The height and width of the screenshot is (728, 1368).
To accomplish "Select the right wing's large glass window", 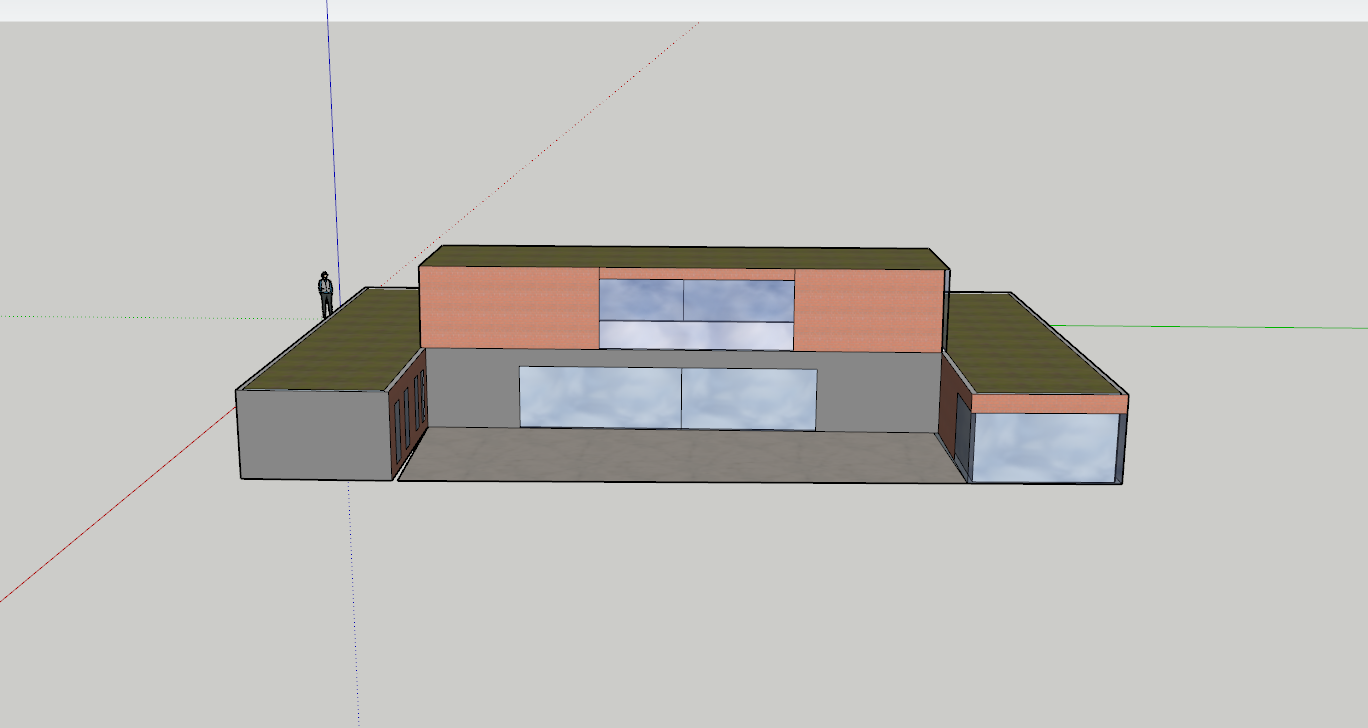I will coord(1045,447).
